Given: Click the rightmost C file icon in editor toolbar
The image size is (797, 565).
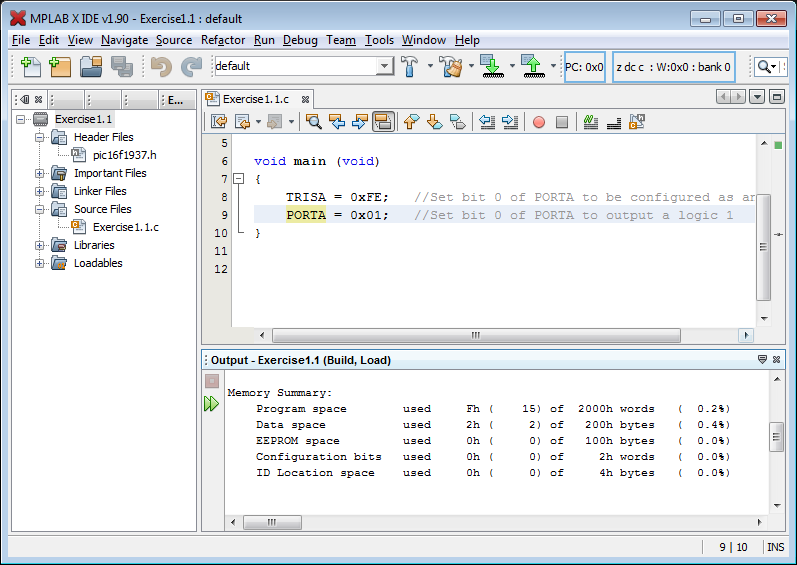Looking at the screenshot, I should (637, 121).
